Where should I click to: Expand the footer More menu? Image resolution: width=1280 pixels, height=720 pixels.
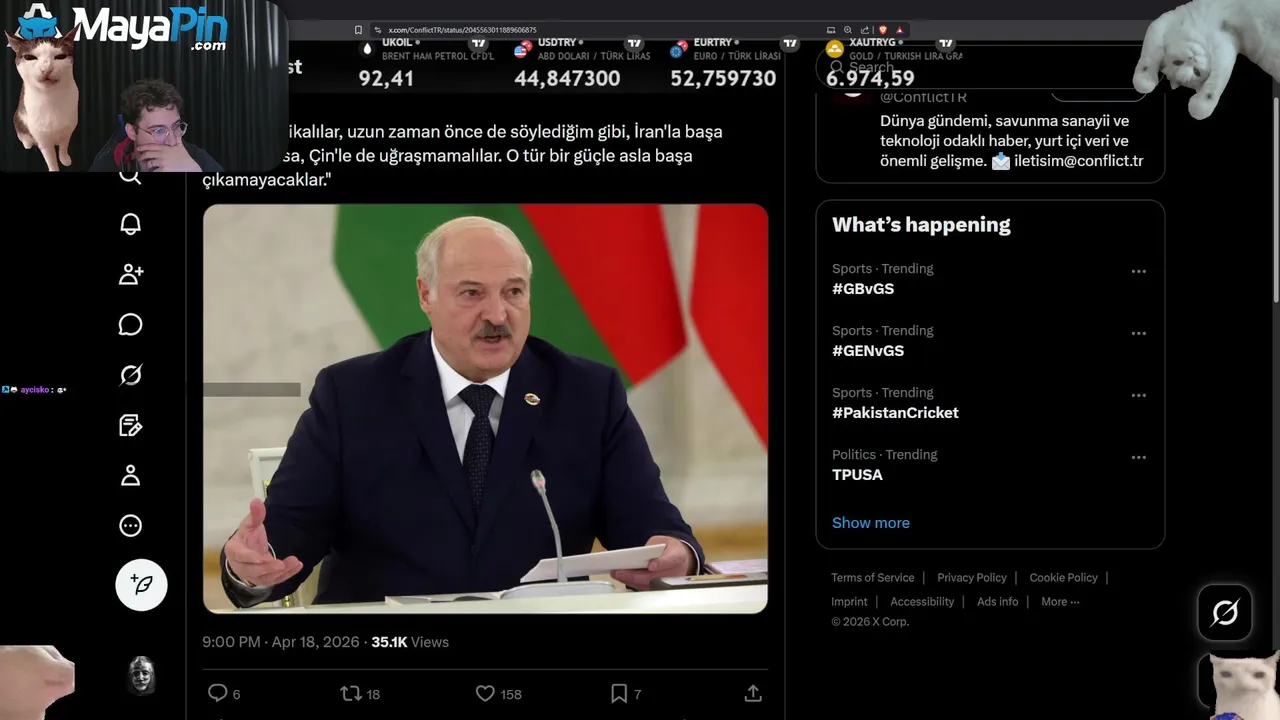click(1060, 602)
